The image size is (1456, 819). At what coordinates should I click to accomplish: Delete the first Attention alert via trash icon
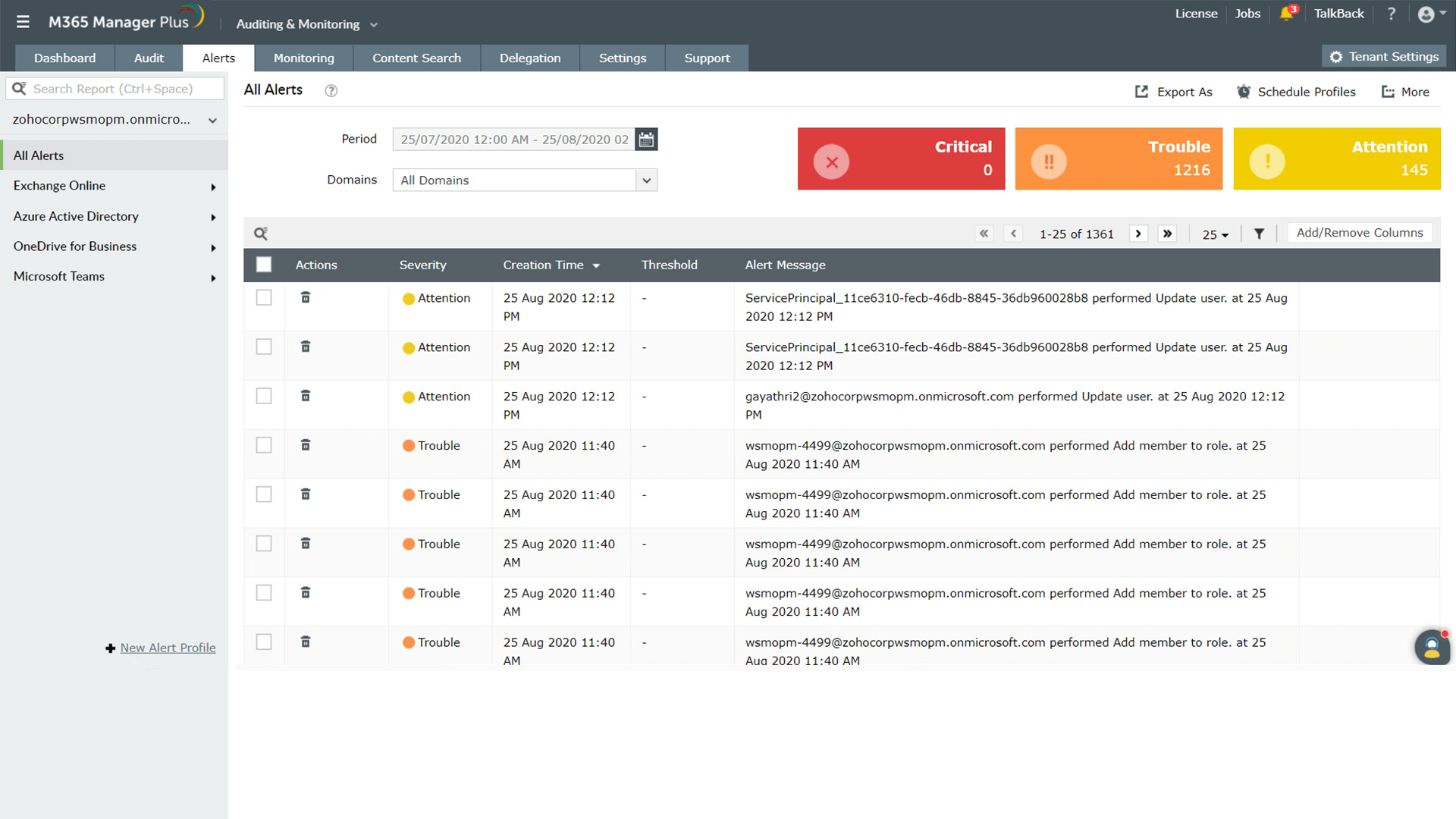306,297
